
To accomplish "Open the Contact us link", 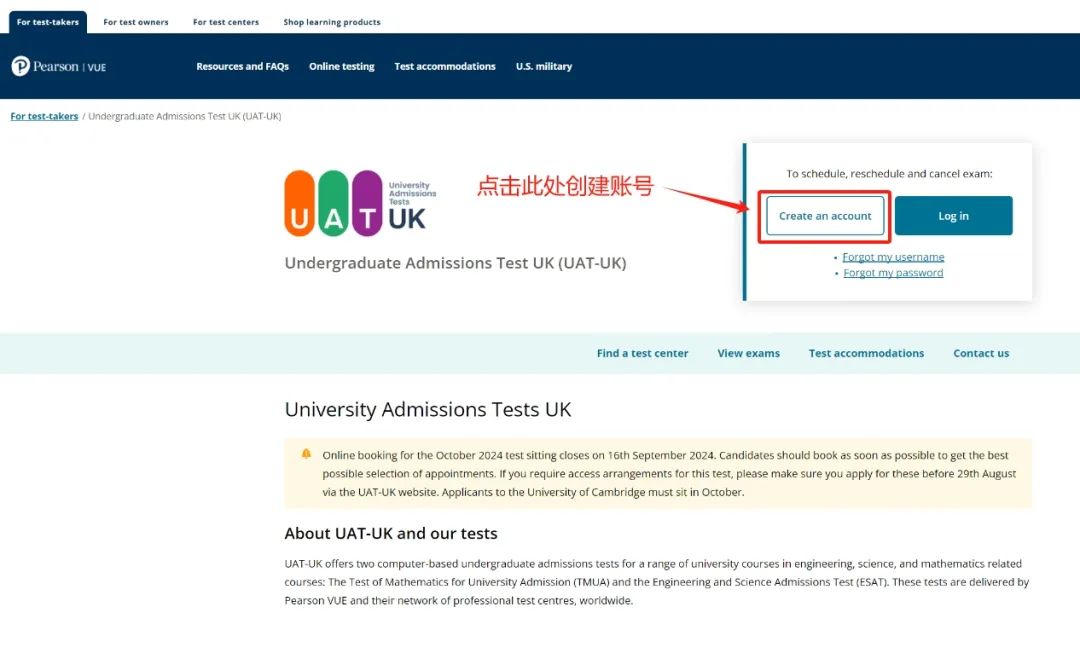I will (981, 353).
